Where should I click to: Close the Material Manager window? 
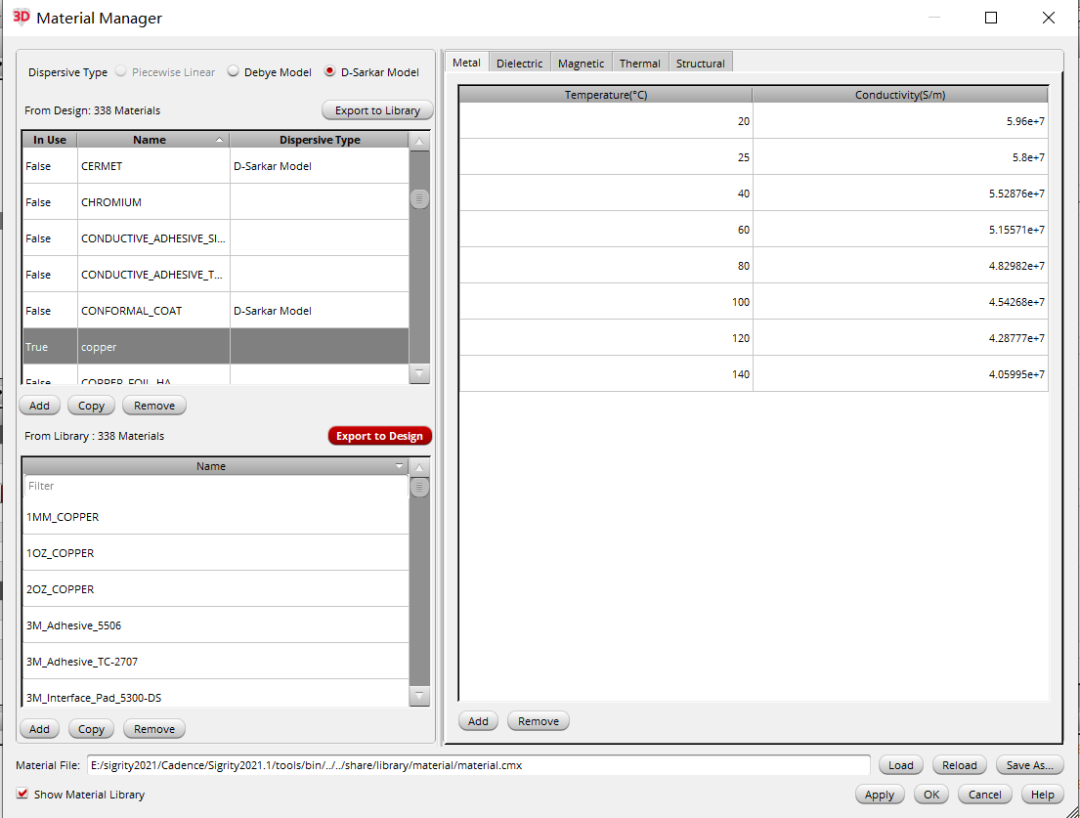tap(1048, 18)
